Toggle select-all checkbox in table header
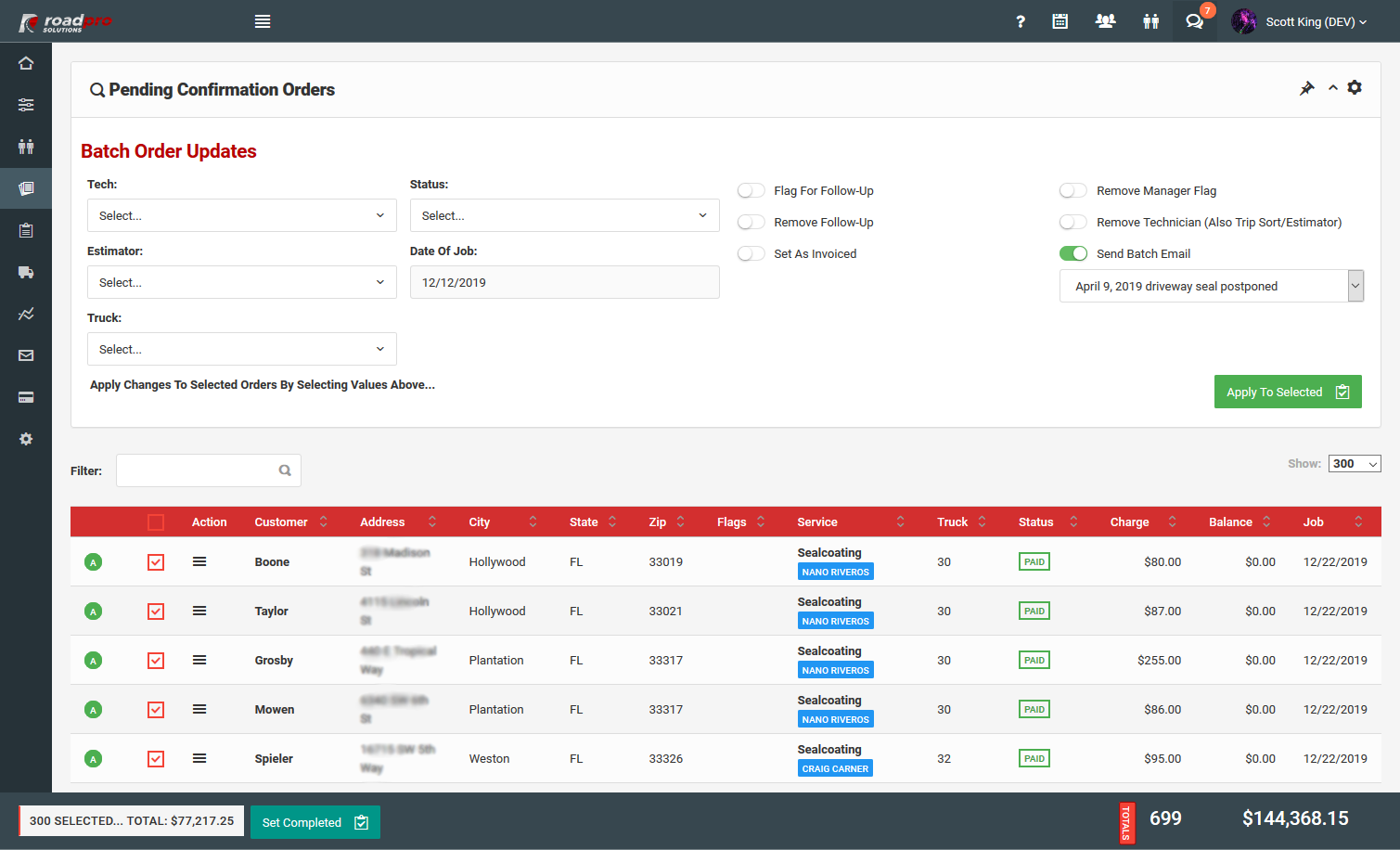 [x=156, y=522]
